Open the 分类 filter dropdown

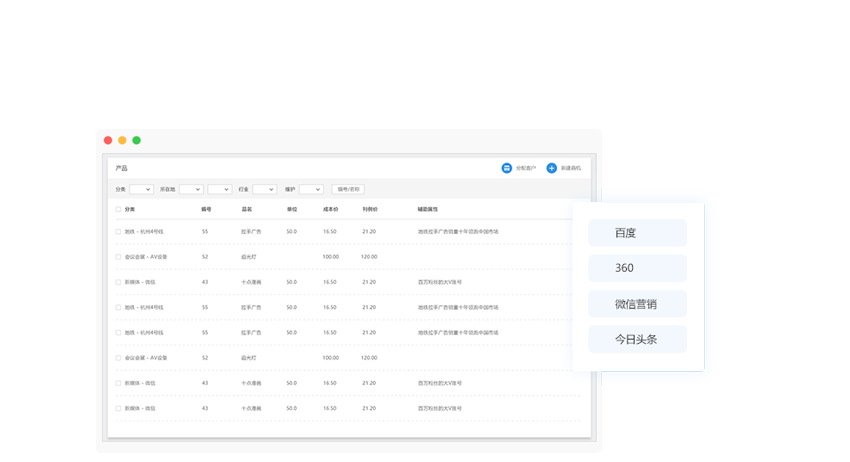[x=141, y=189]
